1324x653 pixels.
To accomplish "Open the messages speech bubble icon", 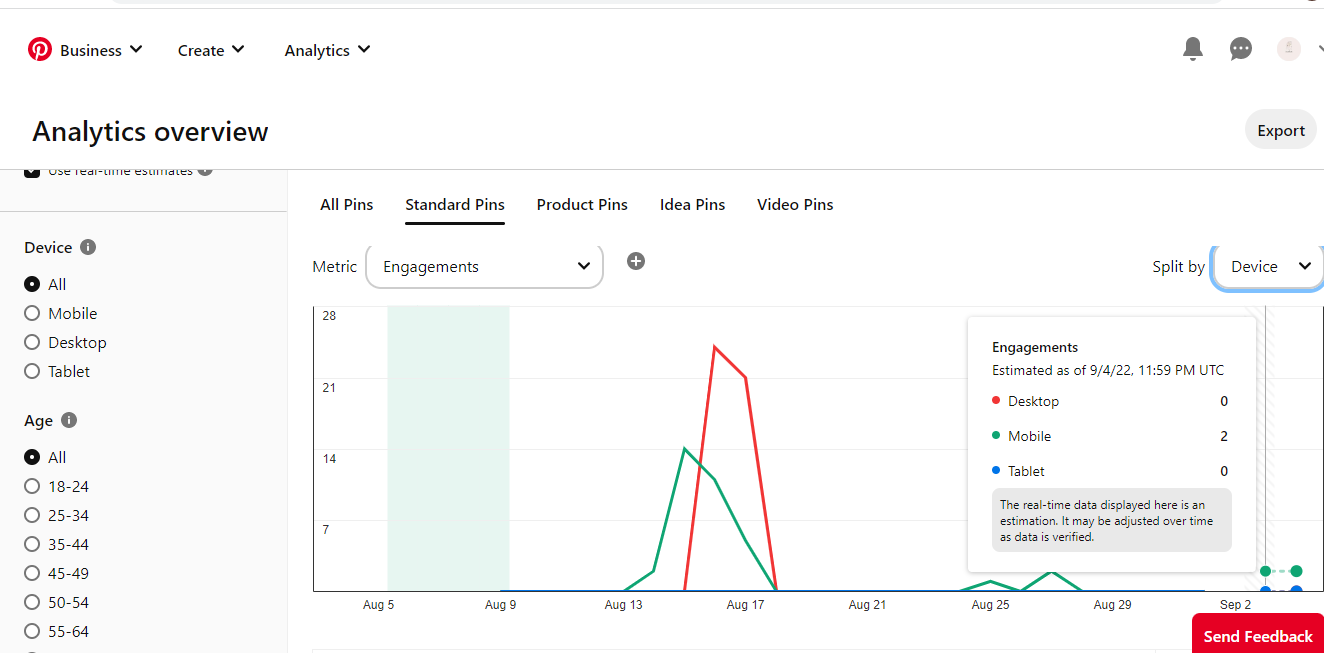I will tap(1241, 49).
